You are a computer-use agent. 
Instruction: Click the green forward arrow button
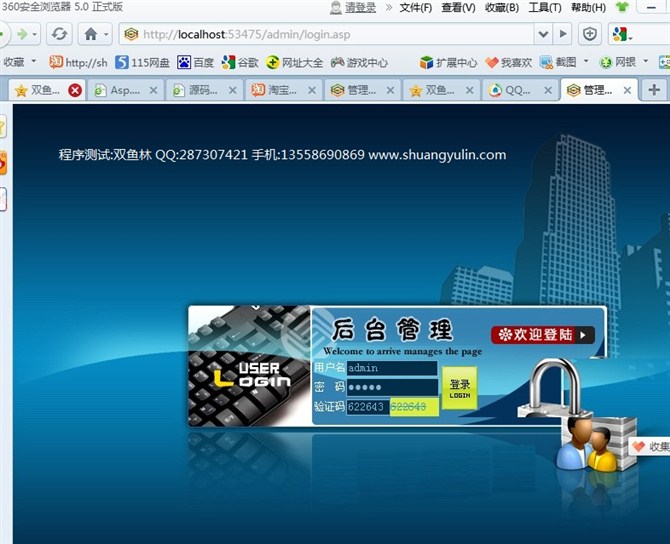click(22, 34)
